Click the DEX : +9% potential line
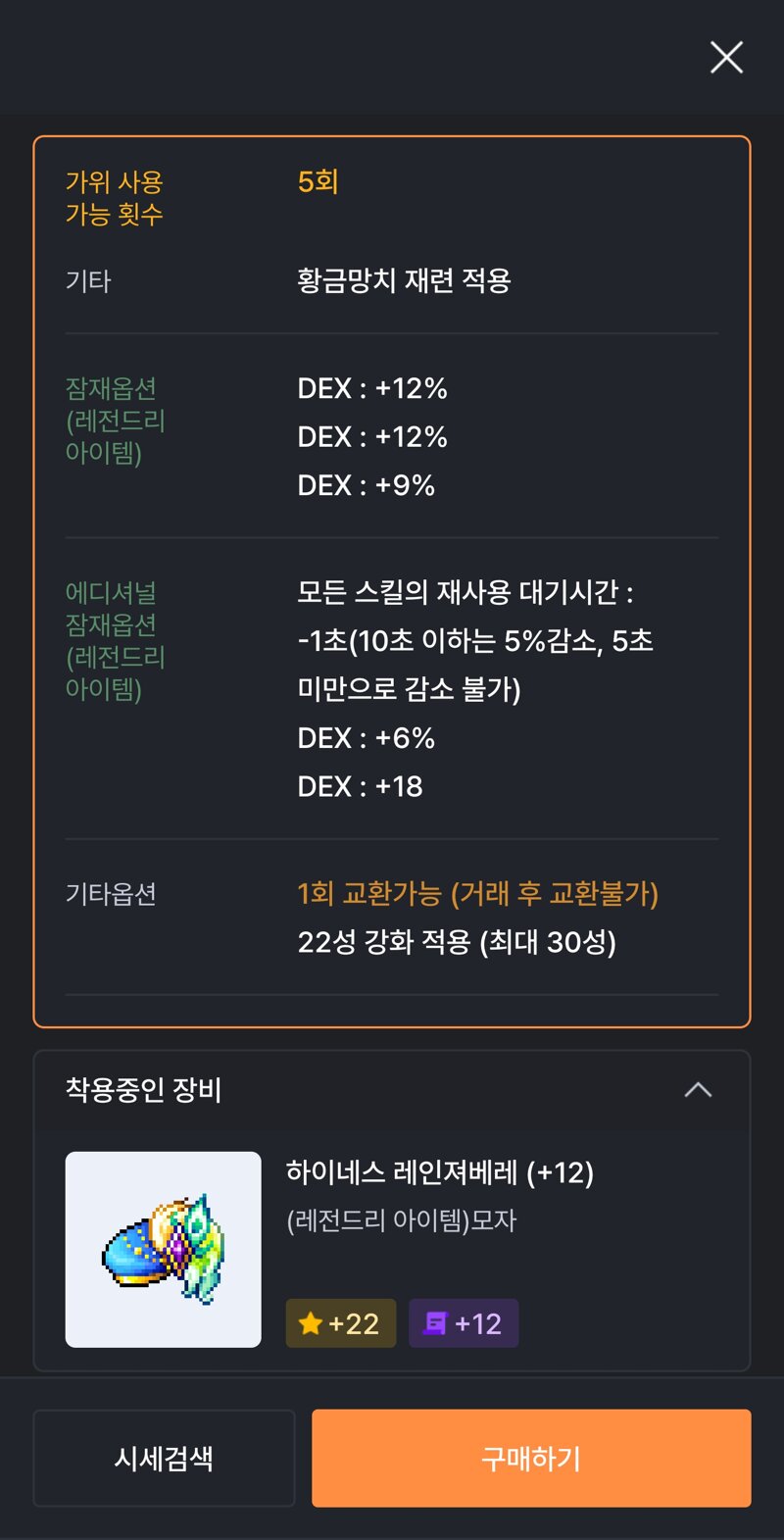This screenshot has height=1540, width=784. click(x=367, y=485)
